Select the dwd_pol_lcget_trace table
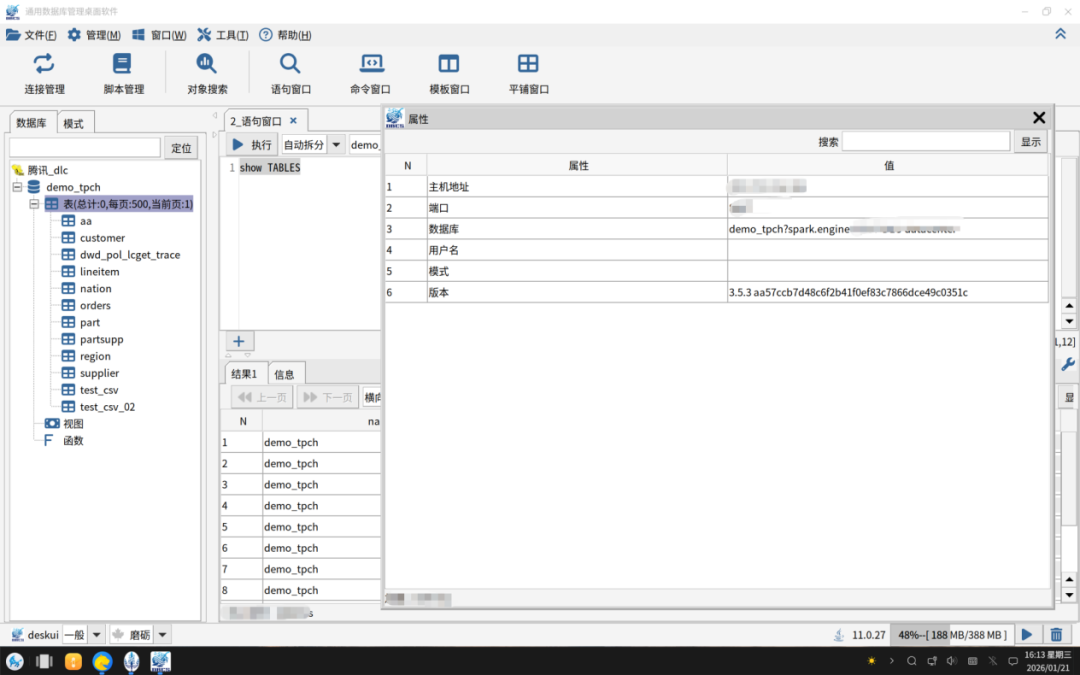This screenshot has height=675, width=1080. coord(129,255)
